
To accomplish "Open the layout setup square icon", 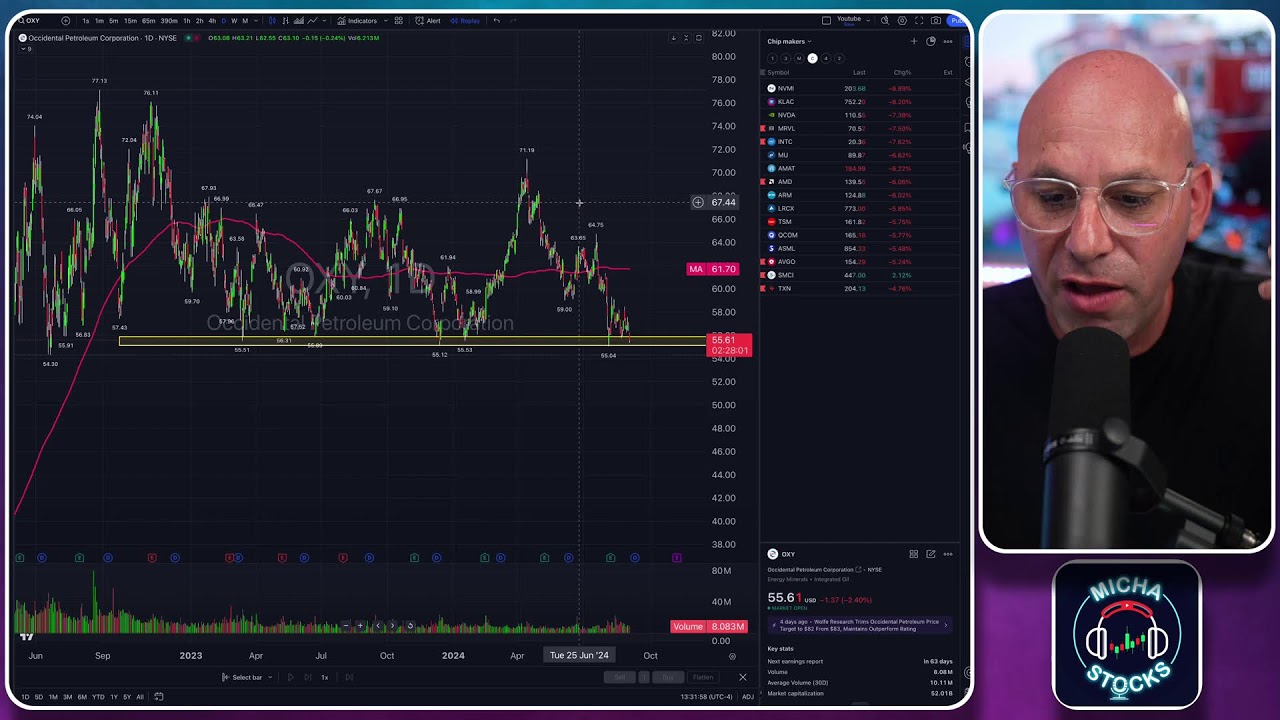I will click(x=826, y=20).
